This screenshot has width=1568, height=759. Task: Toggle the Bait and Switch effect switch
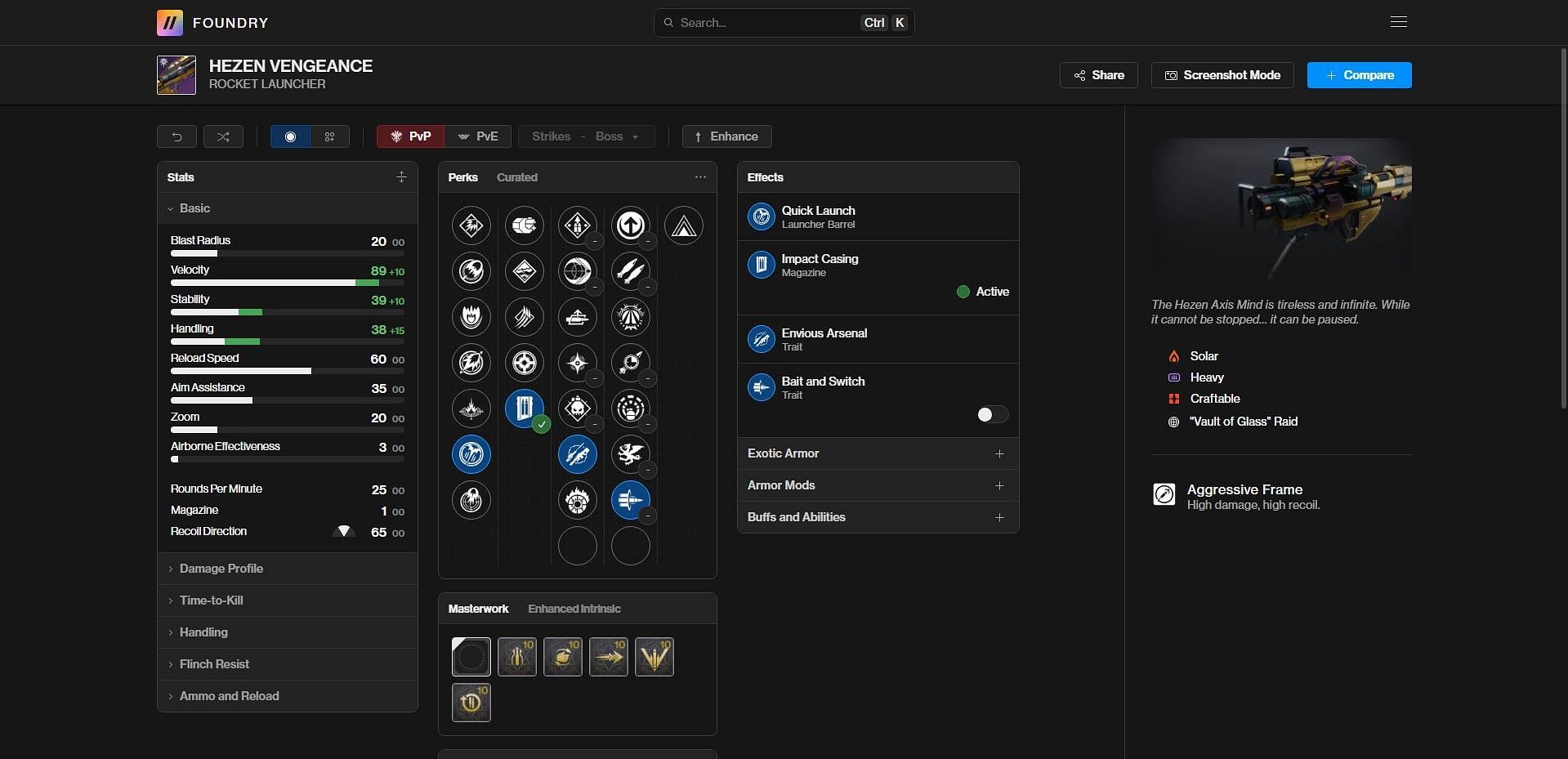(993, 415)
